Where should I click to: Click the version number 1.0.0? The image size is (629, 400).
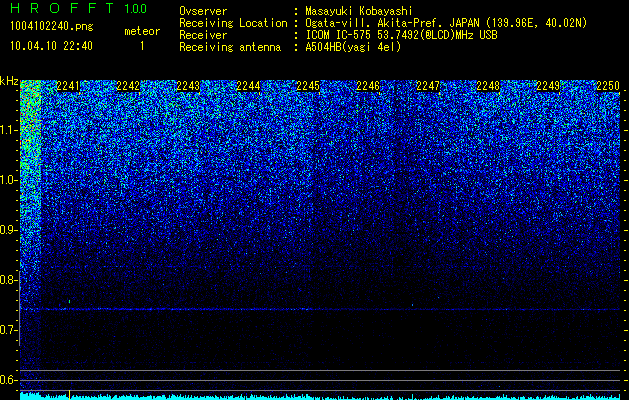pyautogui.click(x=136, y=8)
